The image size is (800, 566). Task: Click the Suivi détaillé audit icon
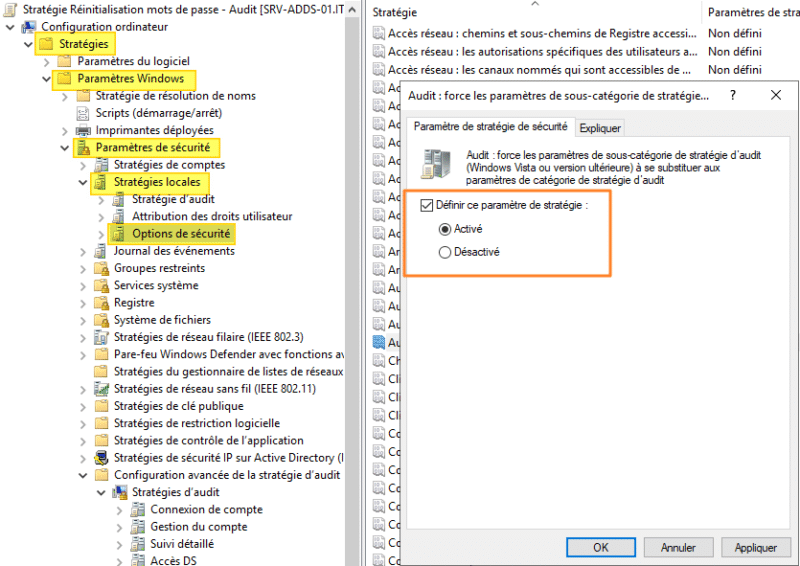pos(138,544)
